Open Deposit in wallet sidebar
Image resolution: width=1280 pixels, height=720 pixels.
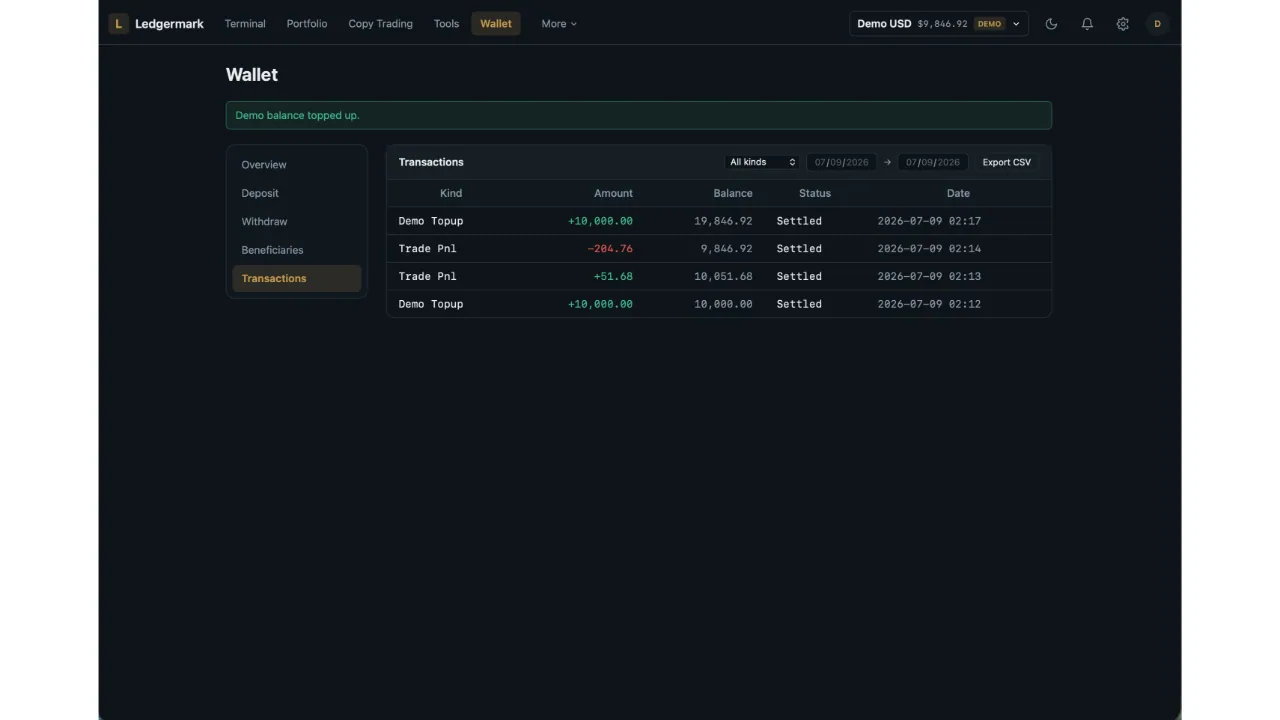pyautogui.click(x=296, y=193)
